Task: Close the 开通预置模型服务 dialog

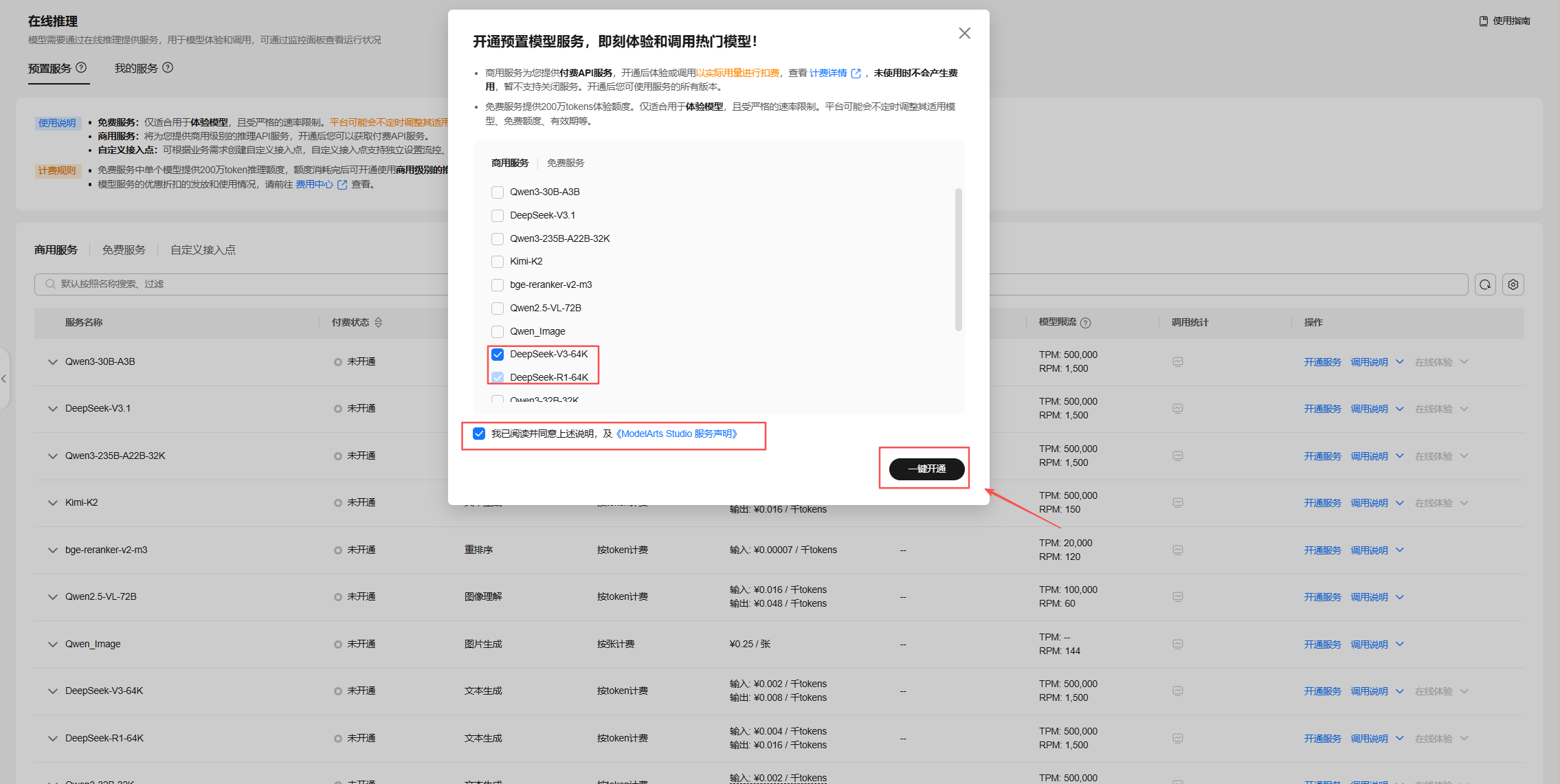Action: tap(964, 33)
